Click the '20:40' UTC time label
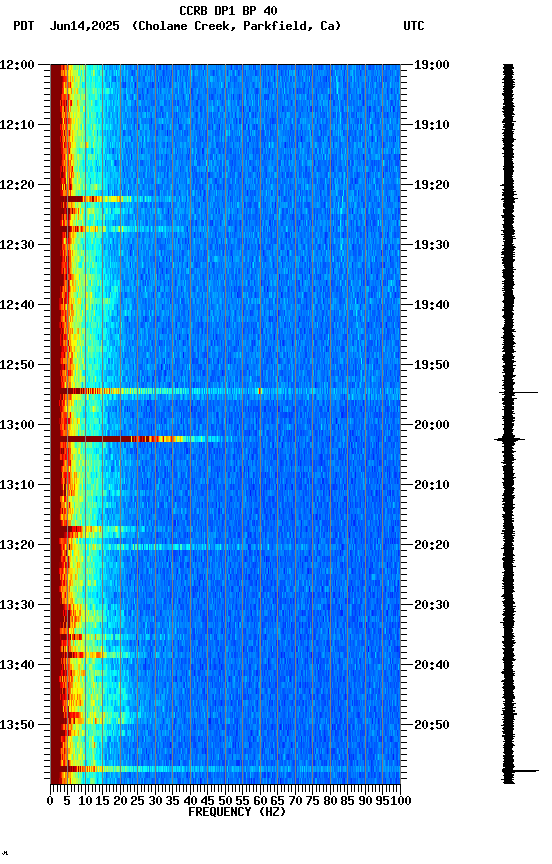This screenshot has height=864, width=552. point(432,665)
